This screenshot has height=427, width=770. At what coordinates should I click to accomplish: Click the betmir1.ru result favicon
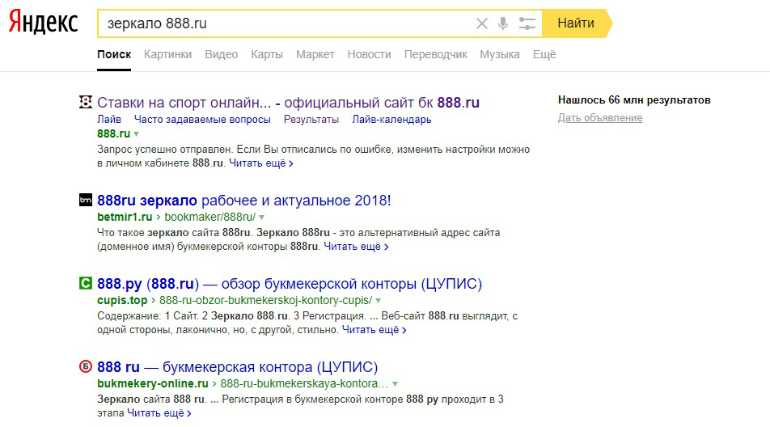point(85,200)
